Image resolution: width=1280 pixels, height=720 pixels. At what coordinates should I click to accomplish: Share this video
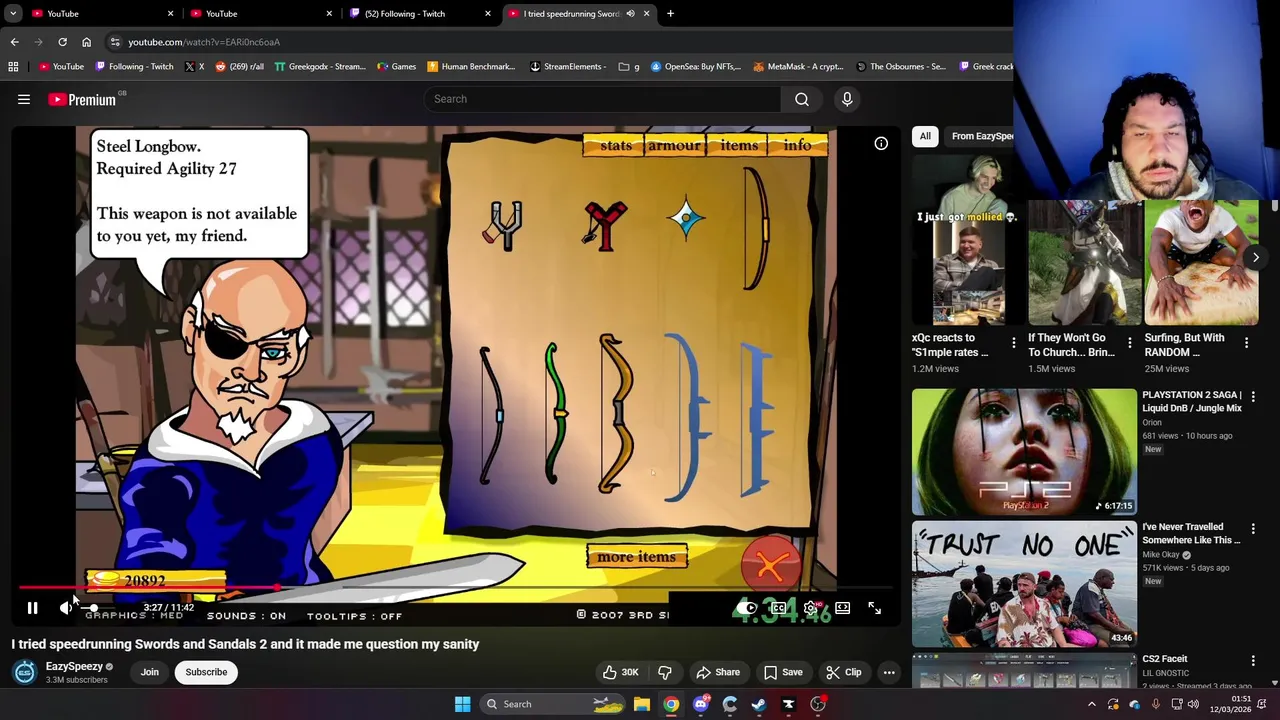tap(718, 672)
